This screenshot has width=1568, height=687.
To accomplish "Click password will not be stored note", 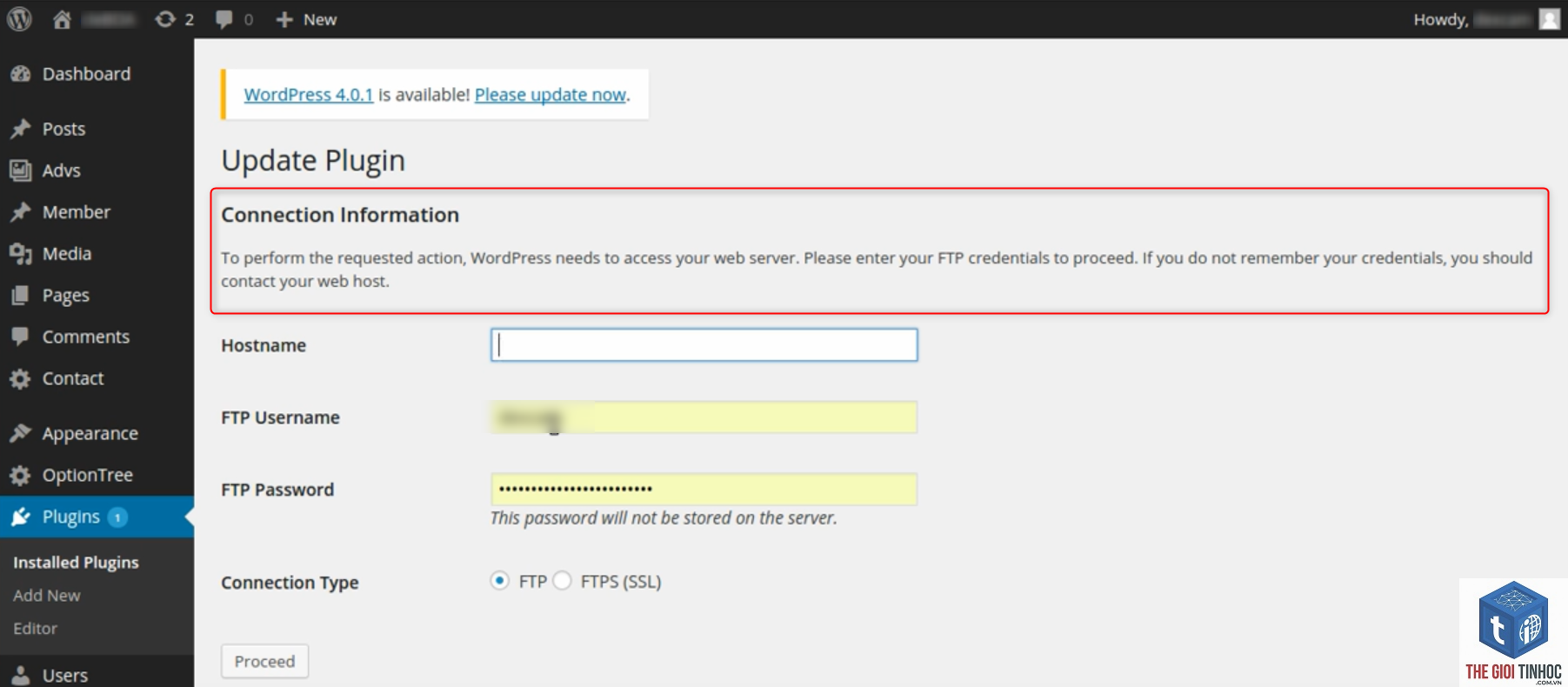I will 664,518.
